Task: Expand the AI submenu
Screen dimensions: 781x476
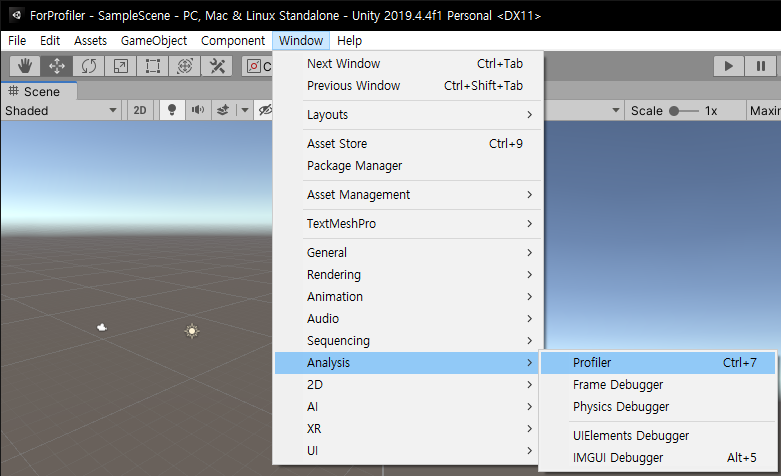Action: 408,406
